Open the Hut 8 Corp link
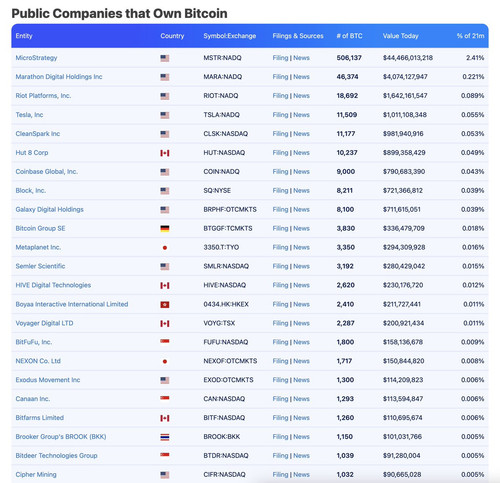Image resolution: width=500 pixels, height=483 pixels. pos(32,153)
